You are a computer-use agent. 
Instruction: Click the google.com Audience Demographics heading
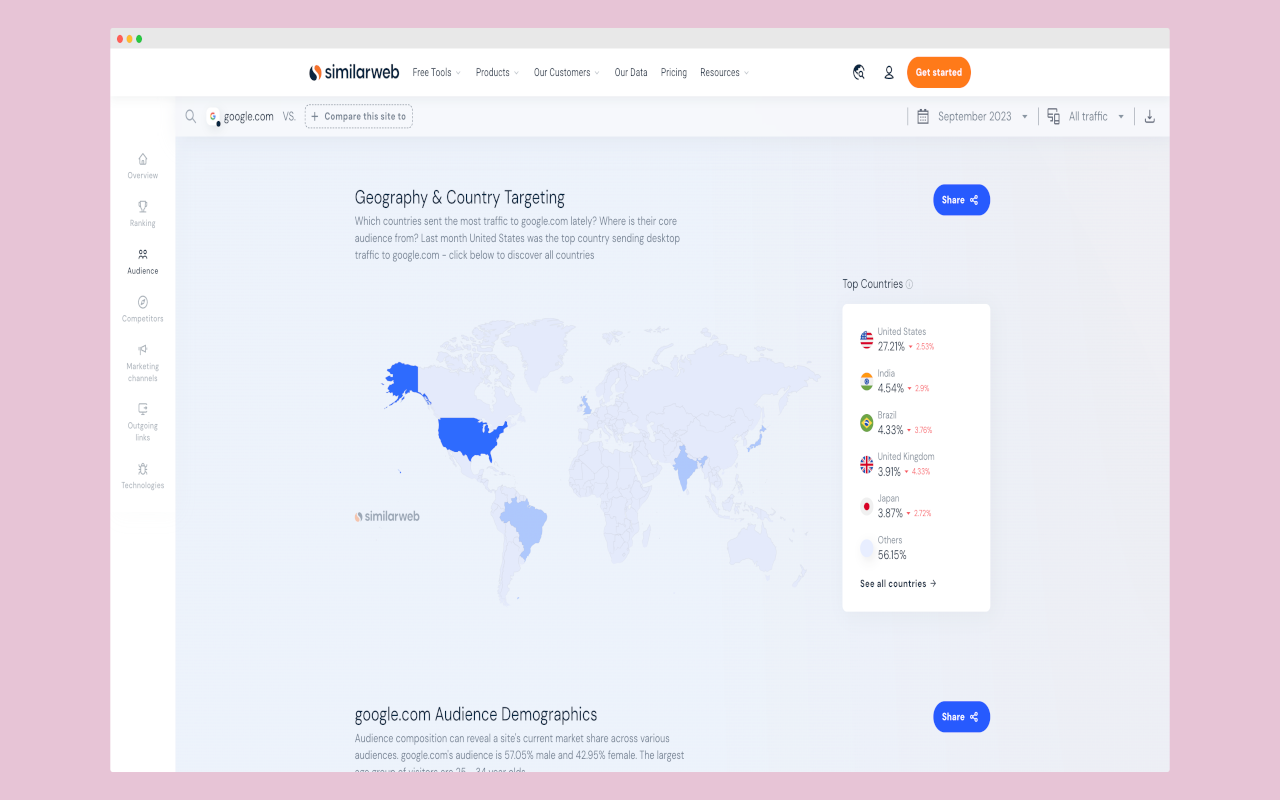[x=476, y=714]
